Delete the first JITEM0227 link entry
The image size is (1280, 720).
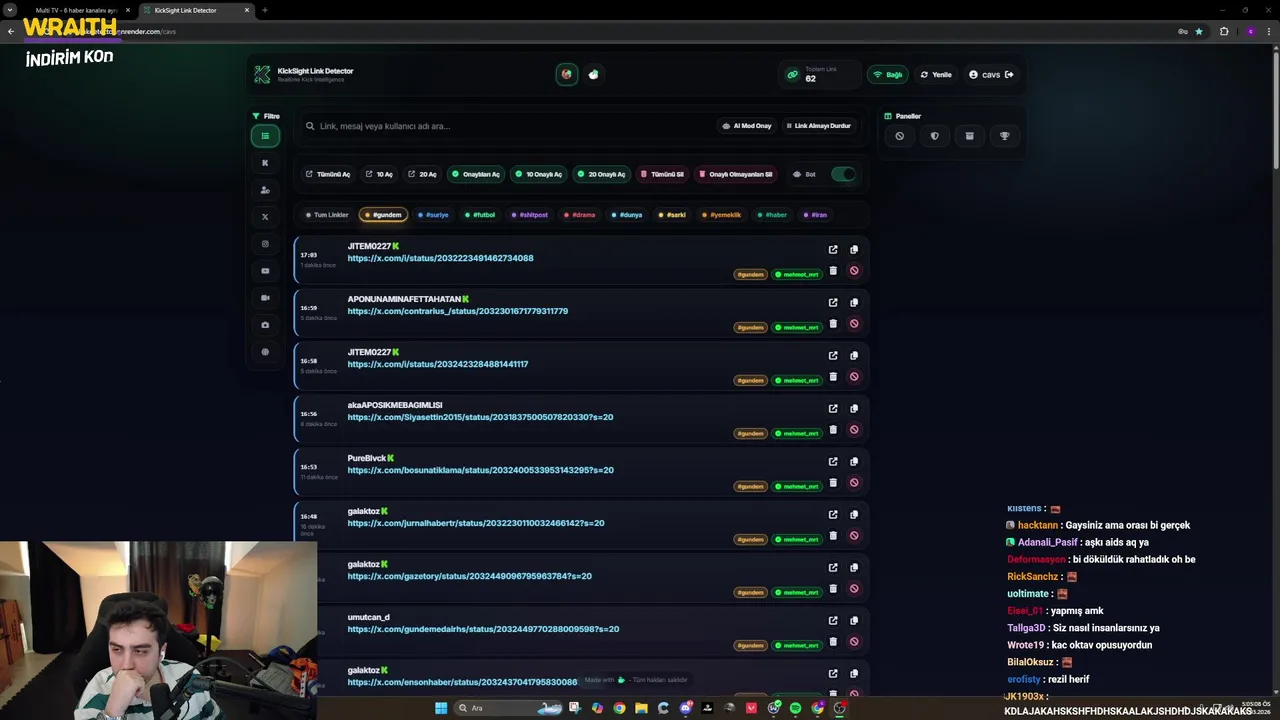(833, 270)
